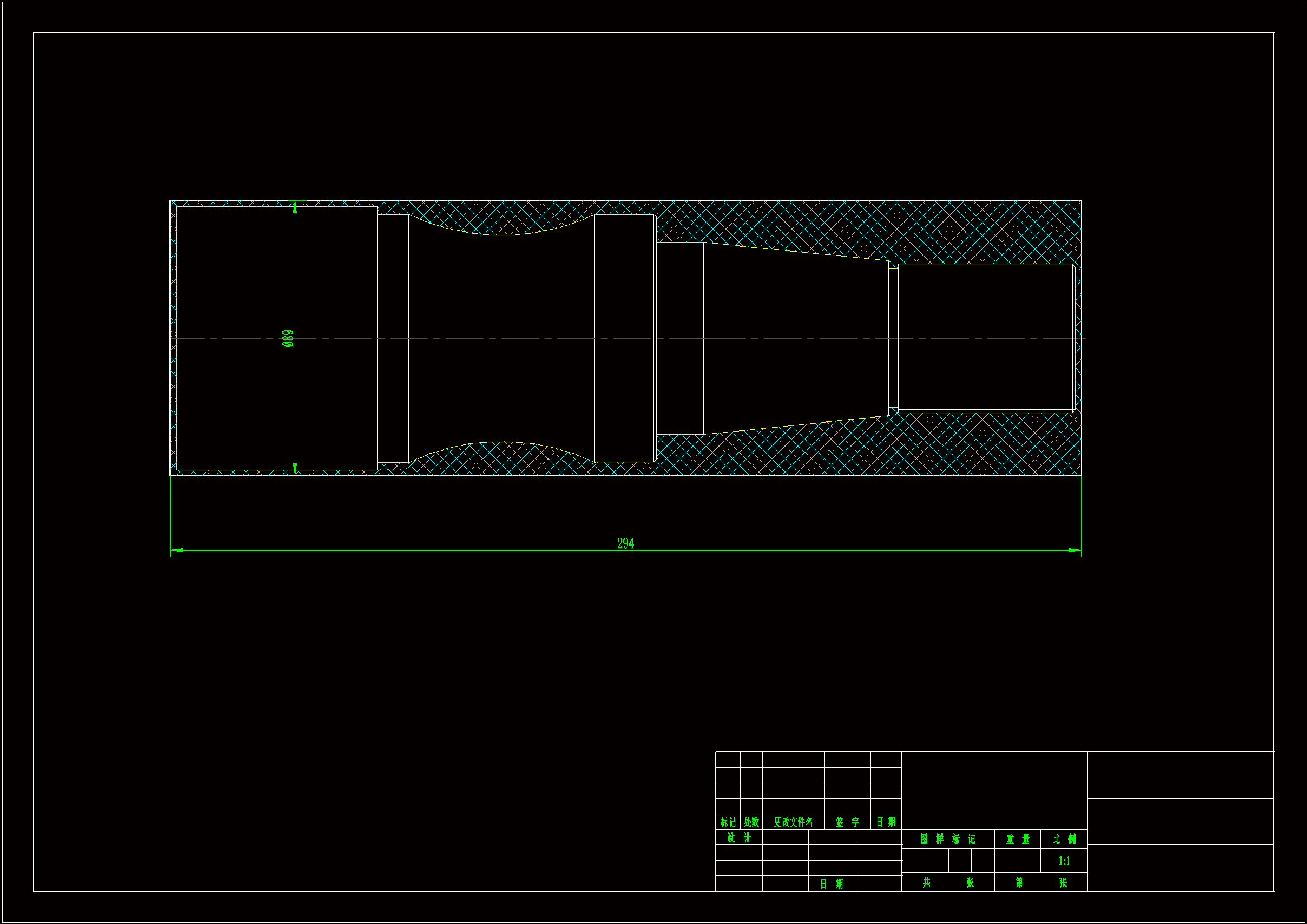
Task: Click the 更改文件名 column header
Action: pos(793,822)
